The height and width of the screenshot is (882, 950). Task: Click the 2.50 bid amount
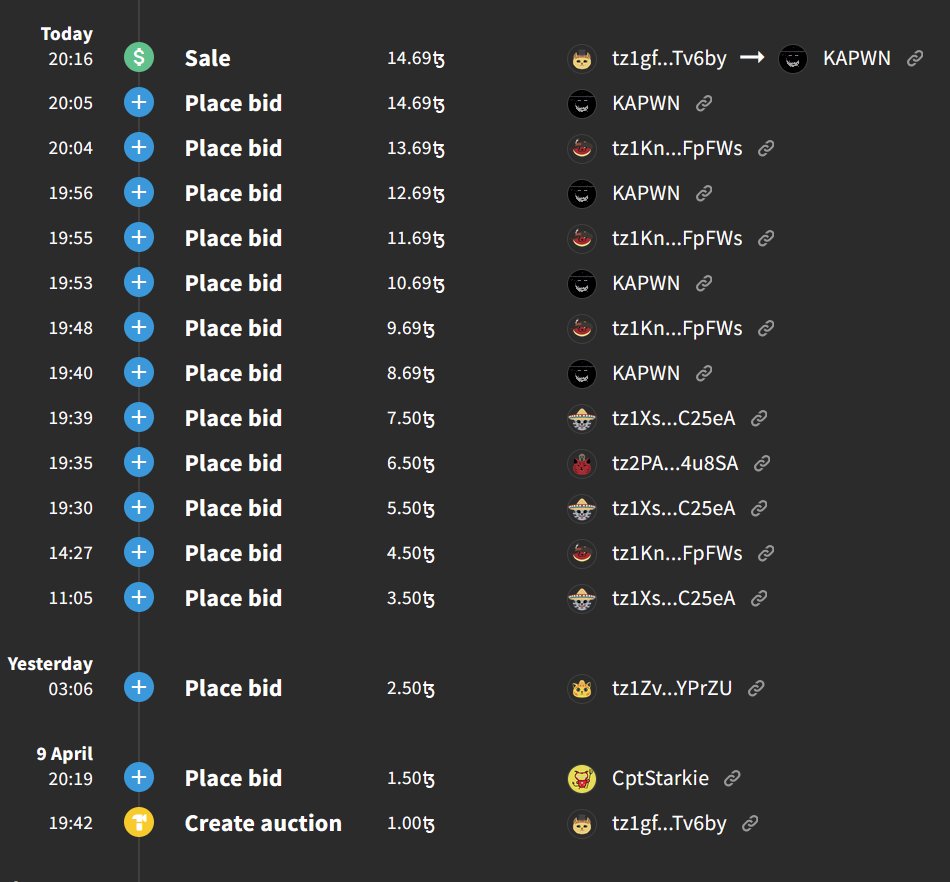click(x=411, y=688)
